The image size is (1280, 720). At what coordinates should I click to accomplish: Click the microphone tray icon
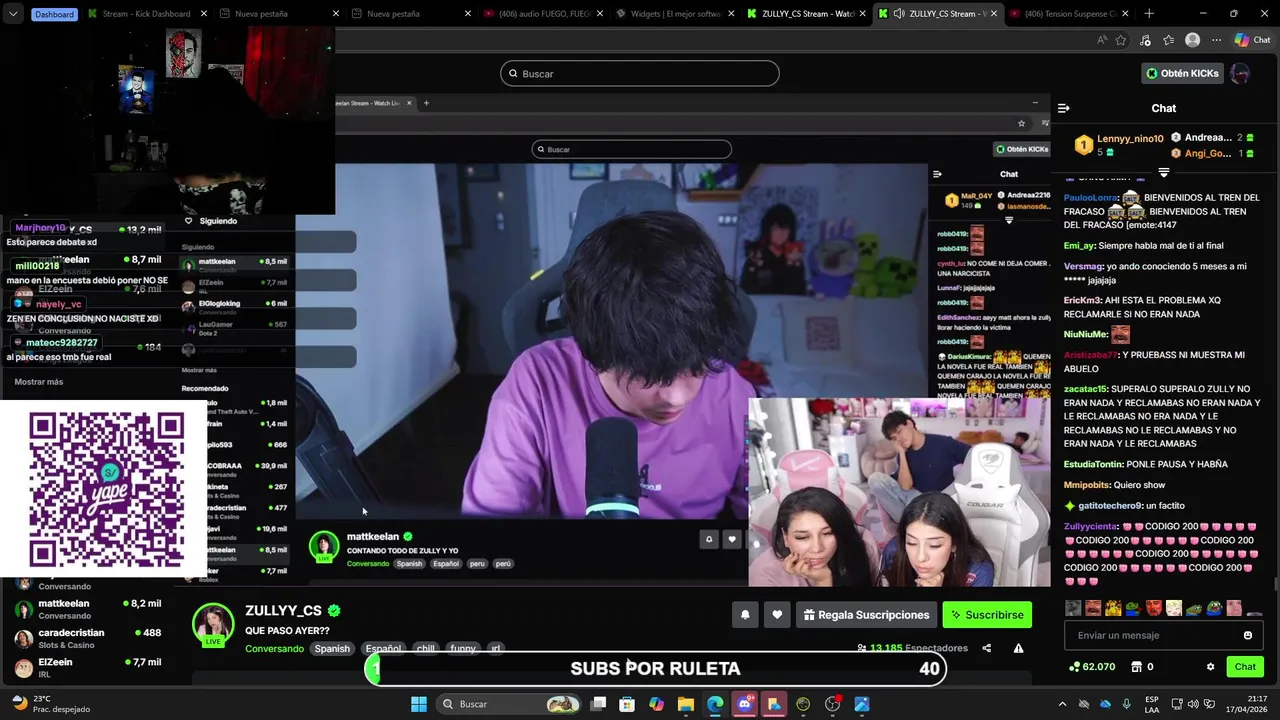click(1127, 704)
